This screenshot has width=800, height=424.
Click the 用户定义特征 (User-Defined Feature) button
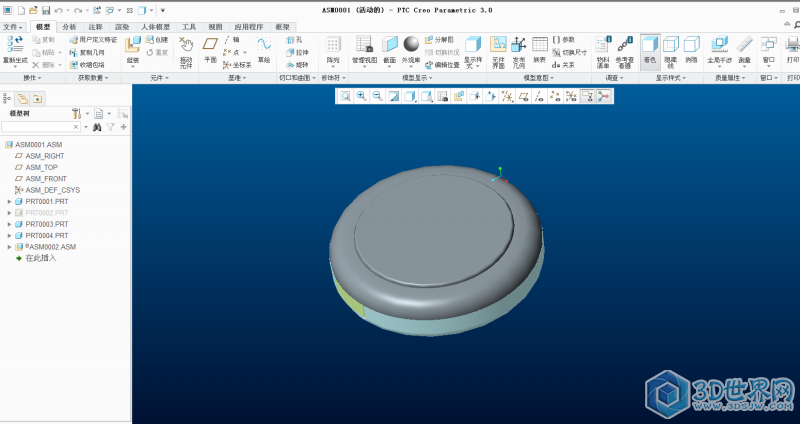point(93,39)
